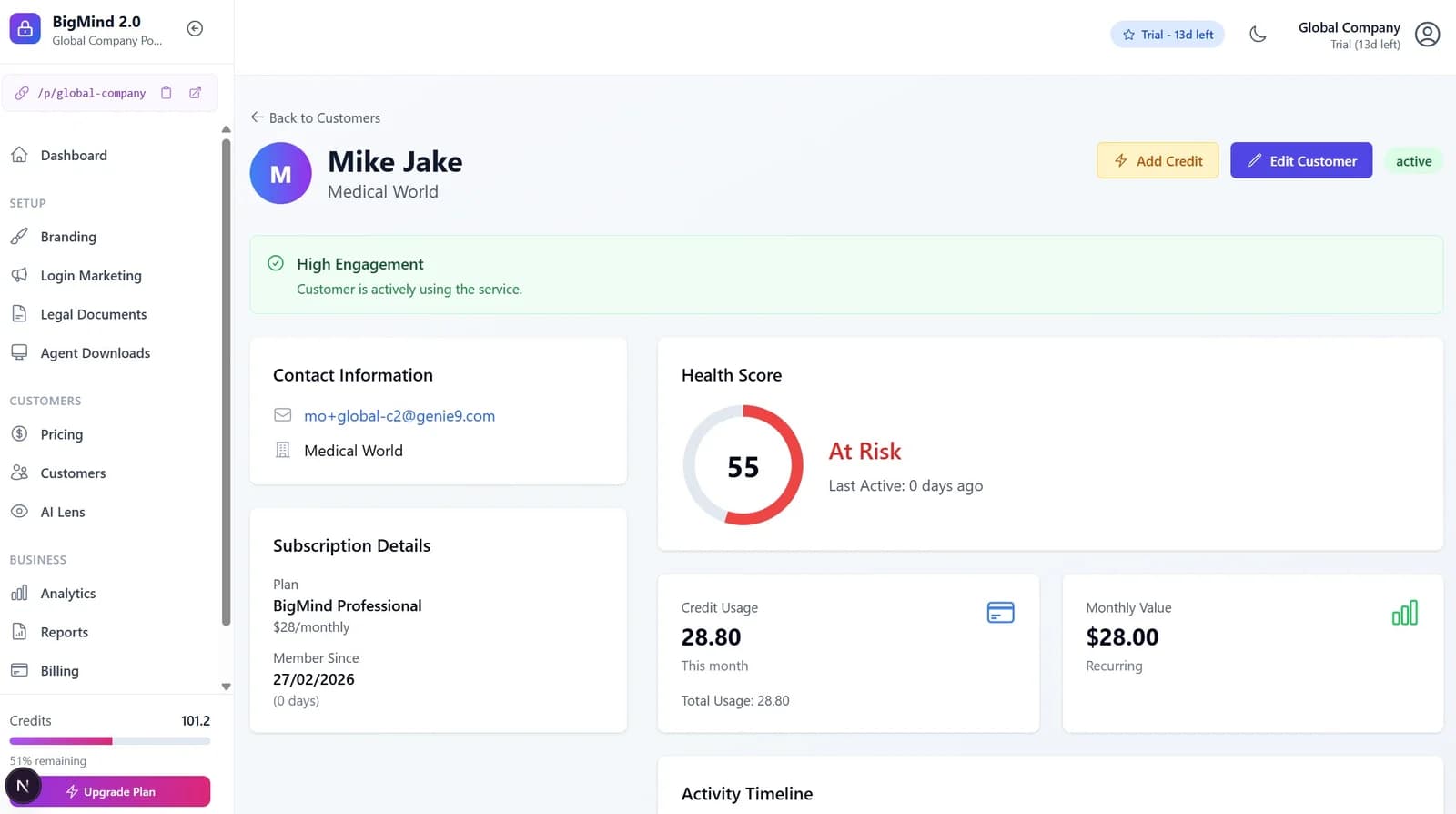
Task: Click the round N badge icon
Action: [23, 786]
